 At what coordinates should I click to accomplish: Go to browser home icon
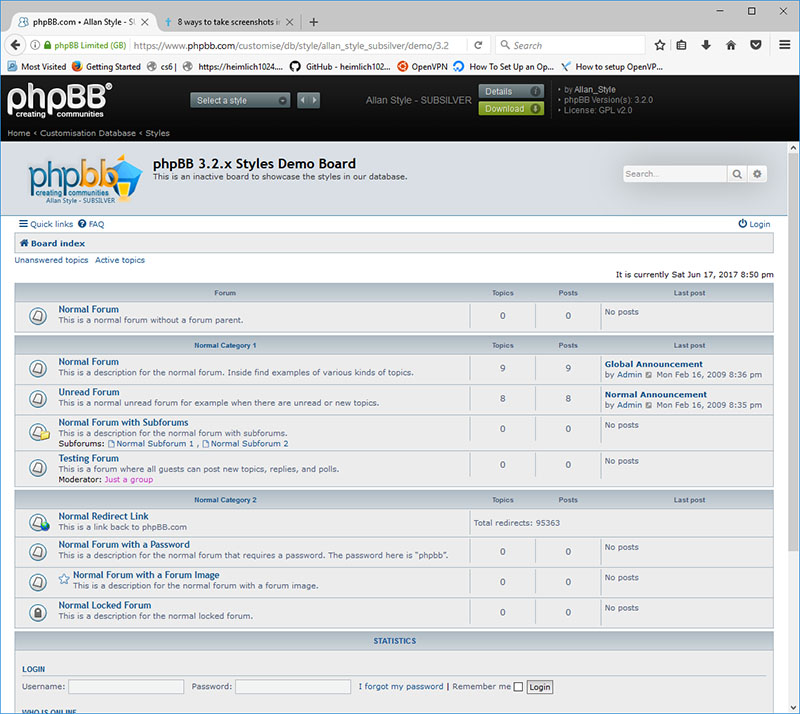(x=731, y=45)
